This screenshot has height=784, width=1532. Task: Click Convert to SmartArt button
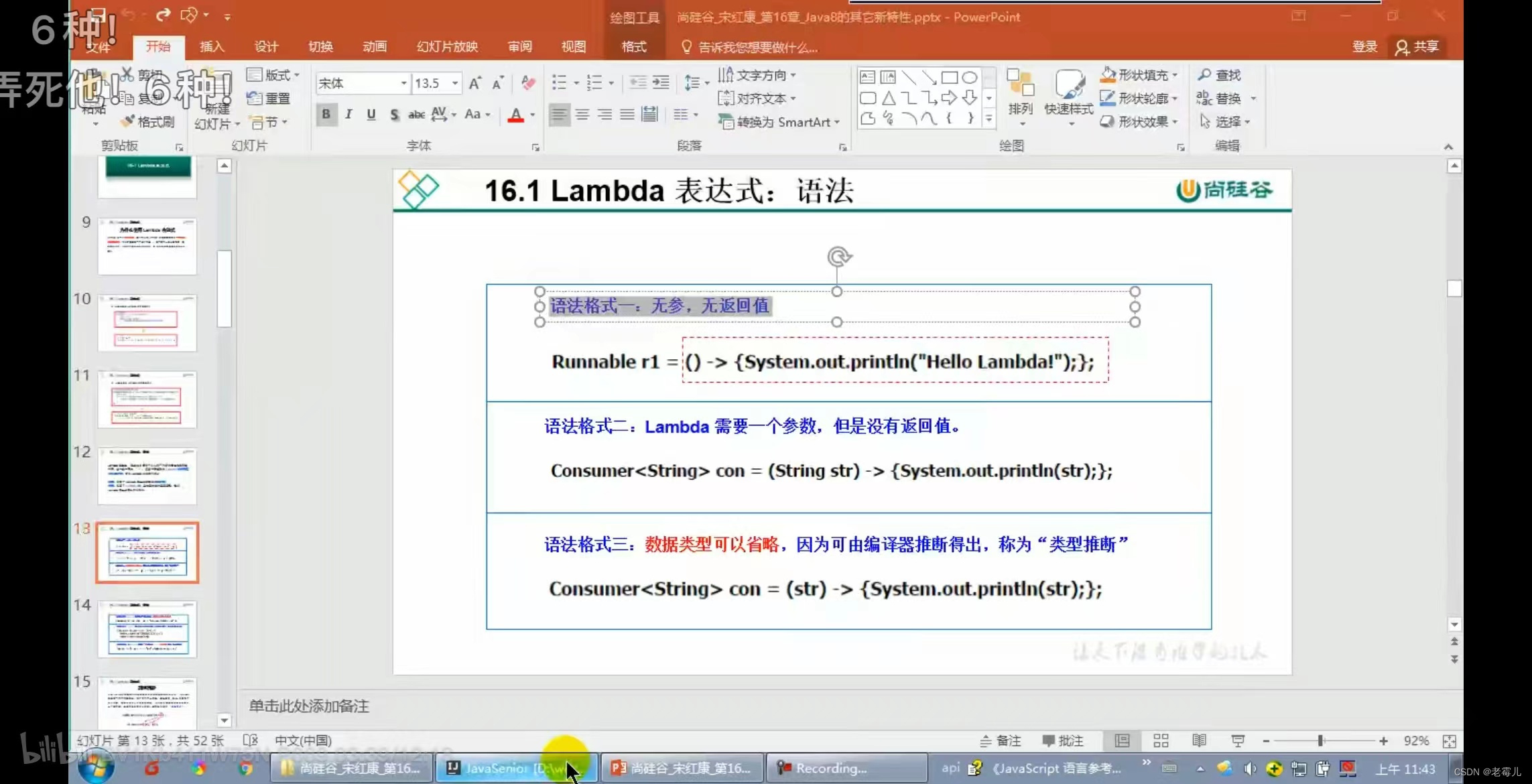pos(779,122)
